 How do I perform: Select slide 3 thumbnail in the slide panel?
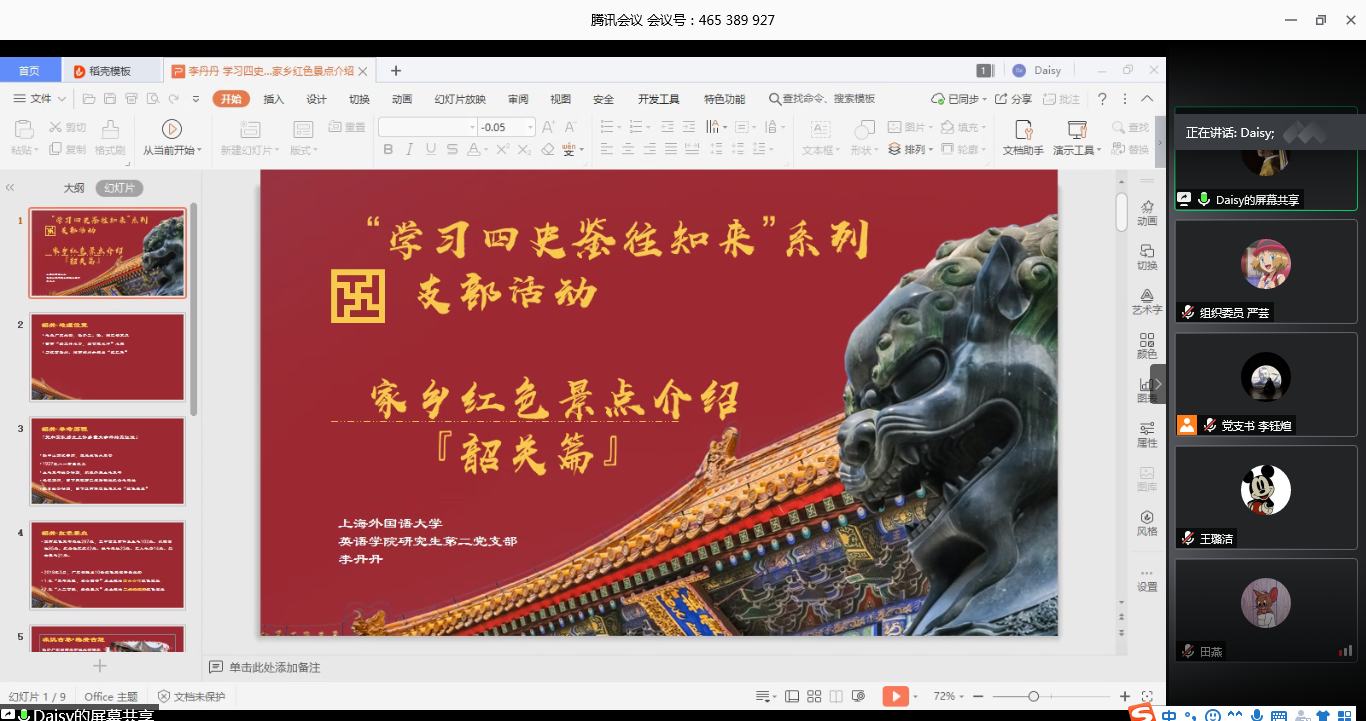108,460
